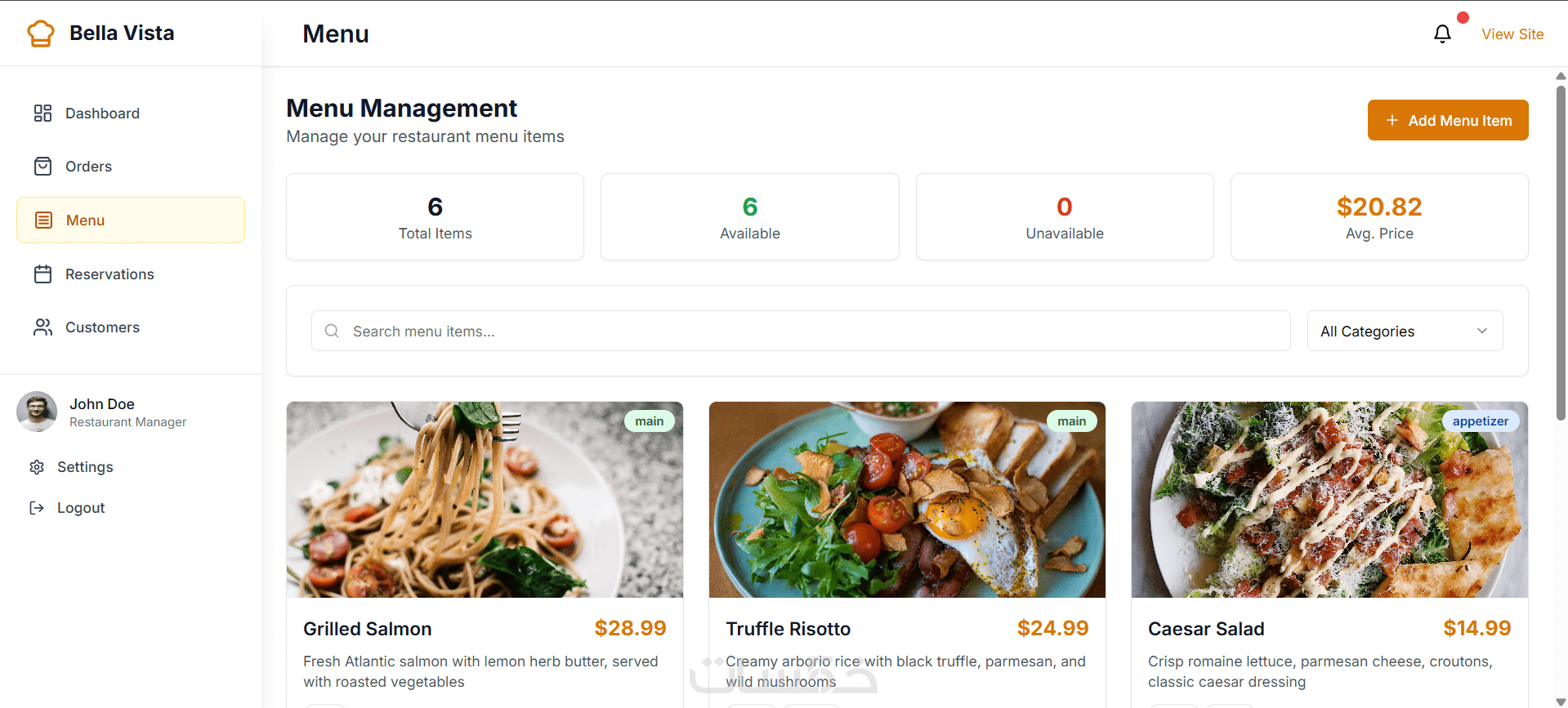Open notifications bell icon
The image size is (1568, 708).
1442,33
